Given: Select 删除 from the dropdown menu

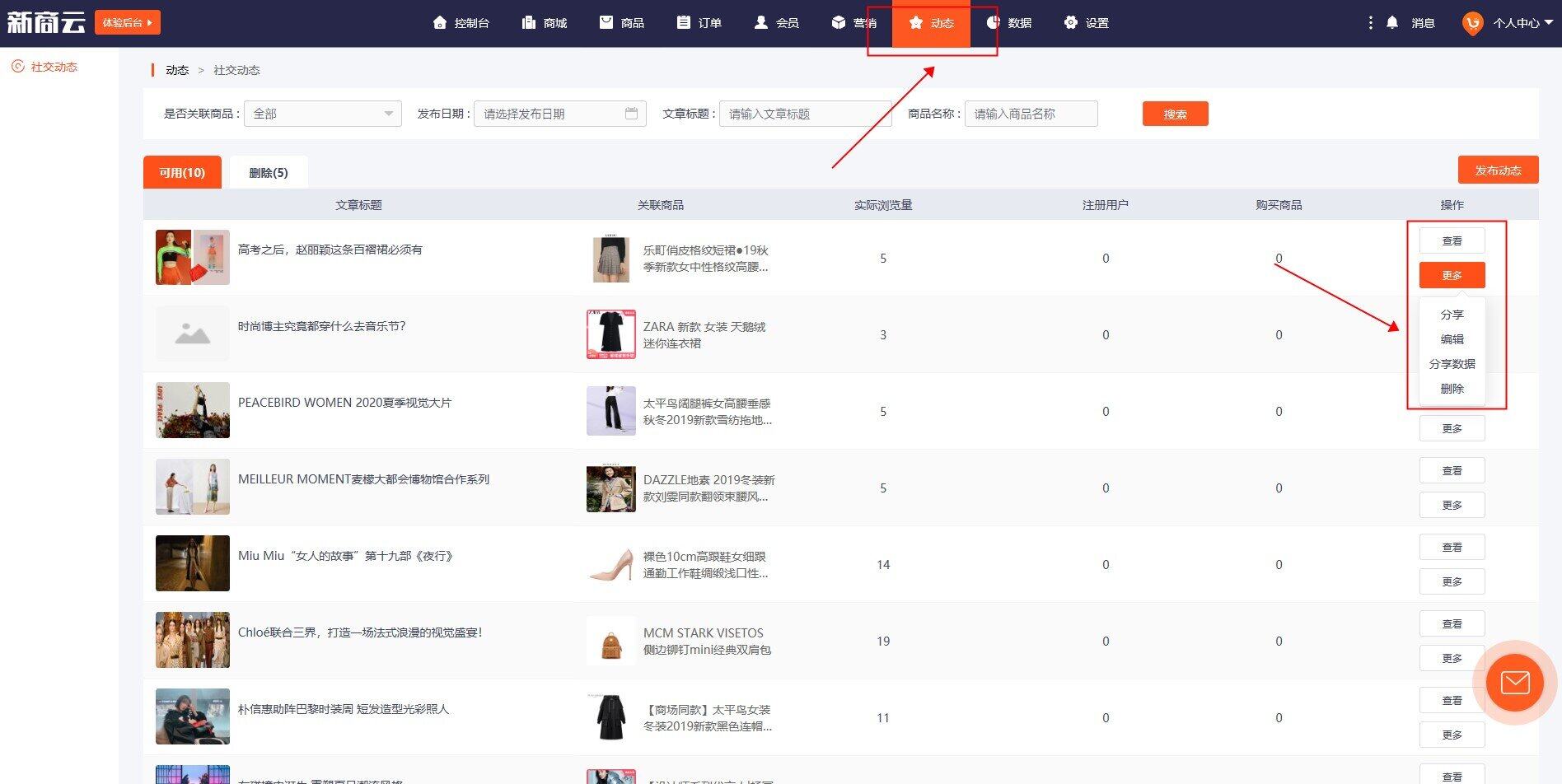Looking at the screenshot, I should click(1452, 389).
